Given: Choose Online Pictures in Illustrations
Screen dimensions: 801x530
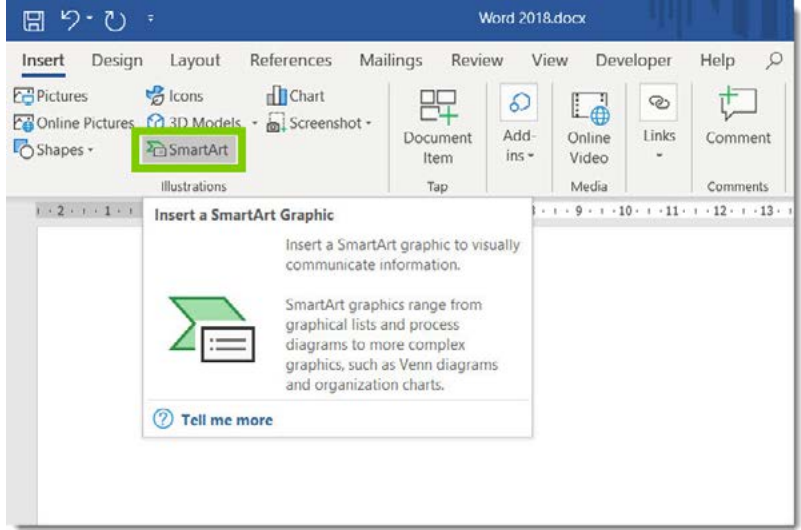Looking at the screenshot, I should pos(74,123).
